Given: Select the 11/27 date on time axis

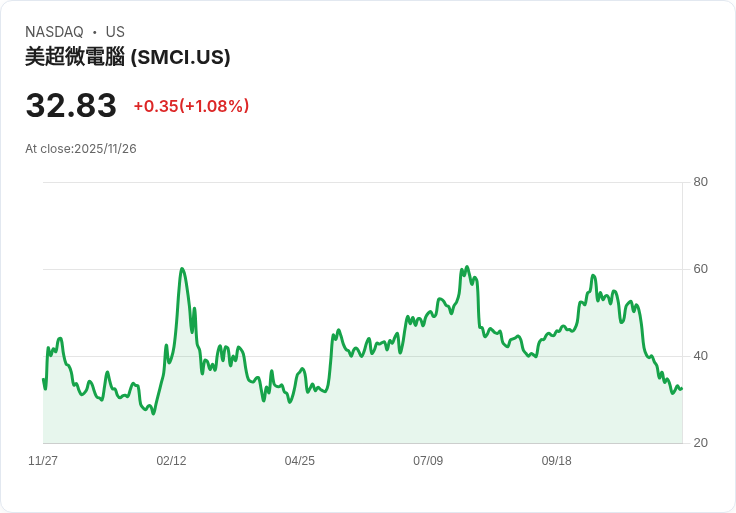Looking at the screenshot, I should (x=43, y=461).
